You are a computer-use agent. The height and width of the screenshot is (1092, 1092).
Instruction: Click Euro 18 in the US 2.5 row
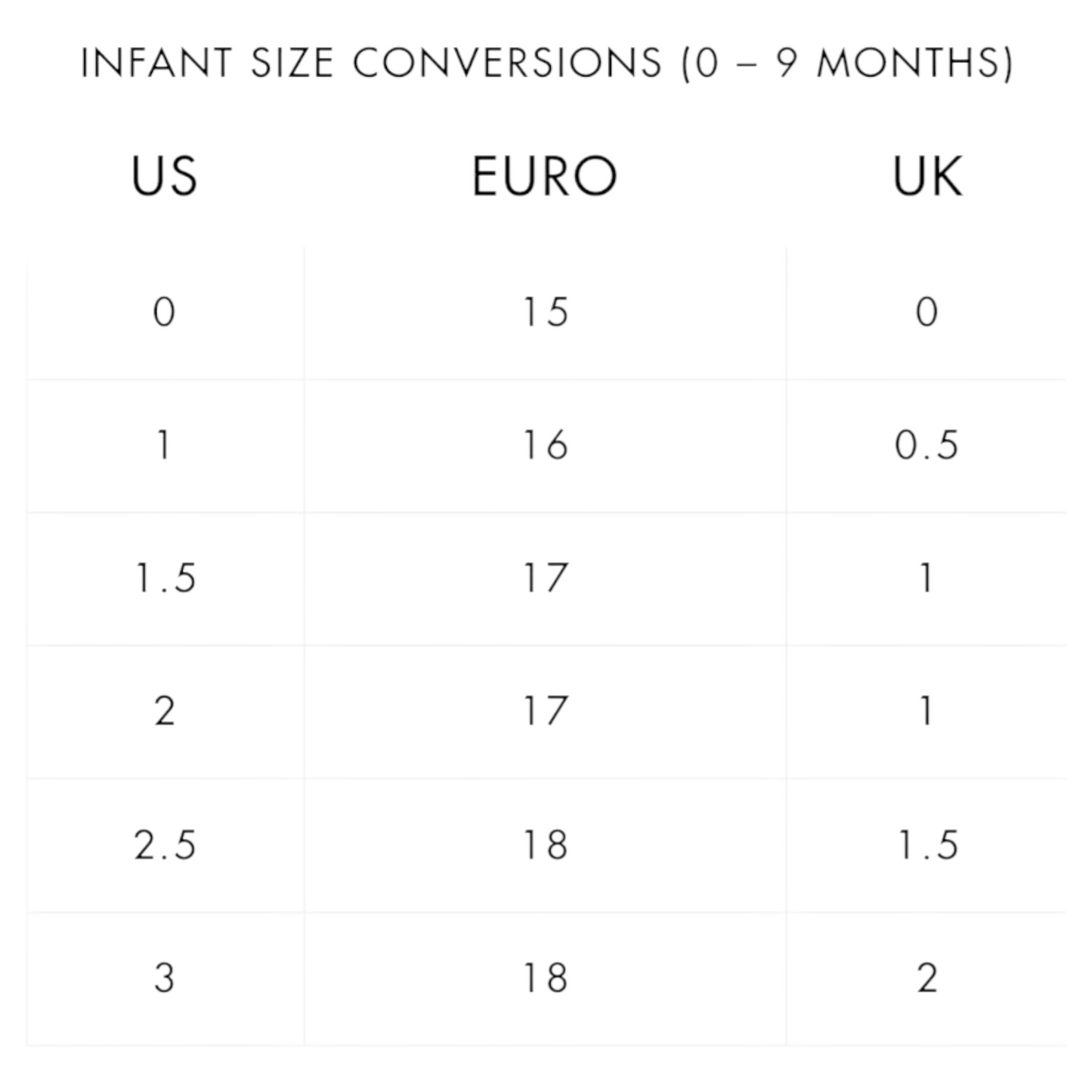[x=545, y=845]
